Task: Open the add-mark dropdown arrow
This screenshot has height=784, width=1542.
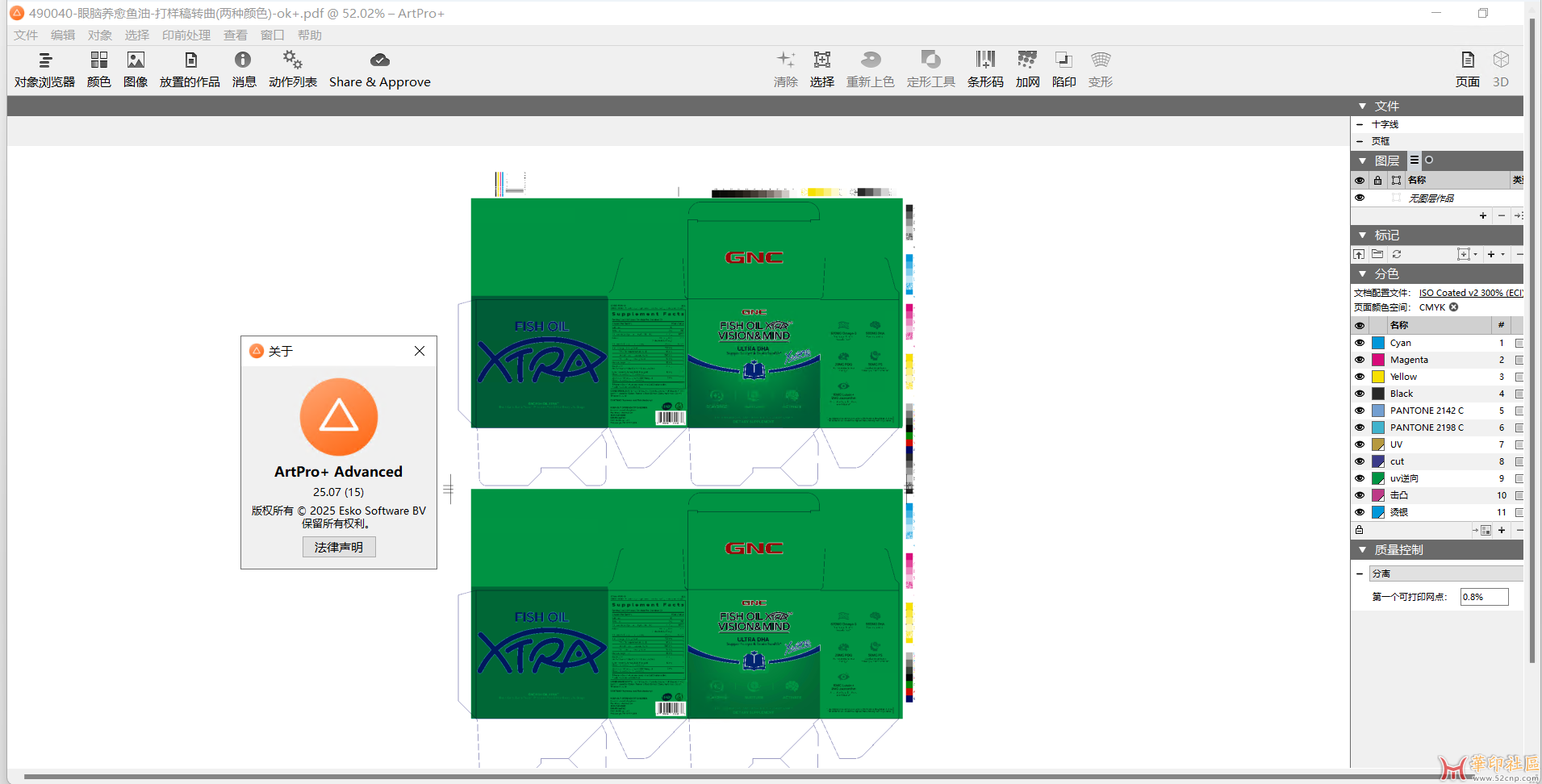Action: (x=1503, y=254)
